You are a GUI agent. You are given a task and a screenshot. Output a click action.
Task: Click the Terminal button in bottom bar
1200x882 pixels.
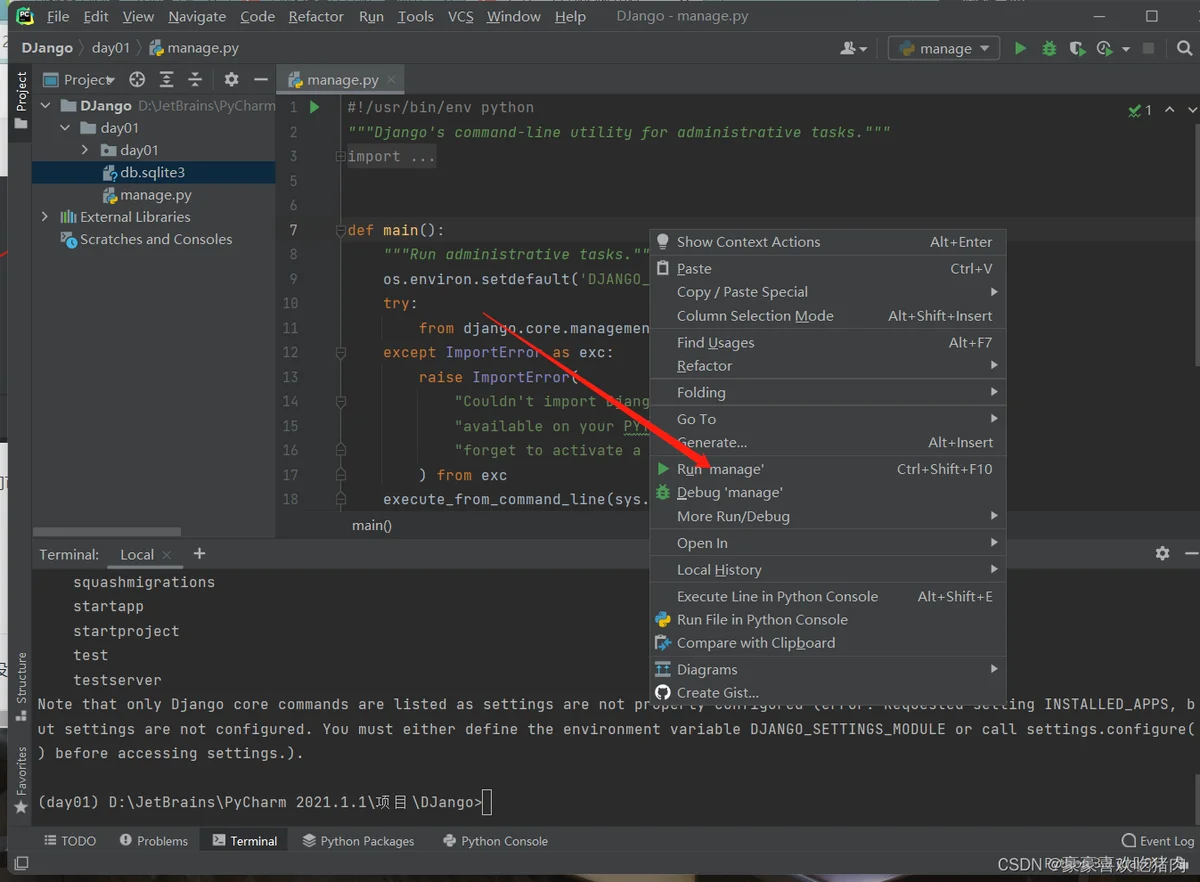[245, 841]
